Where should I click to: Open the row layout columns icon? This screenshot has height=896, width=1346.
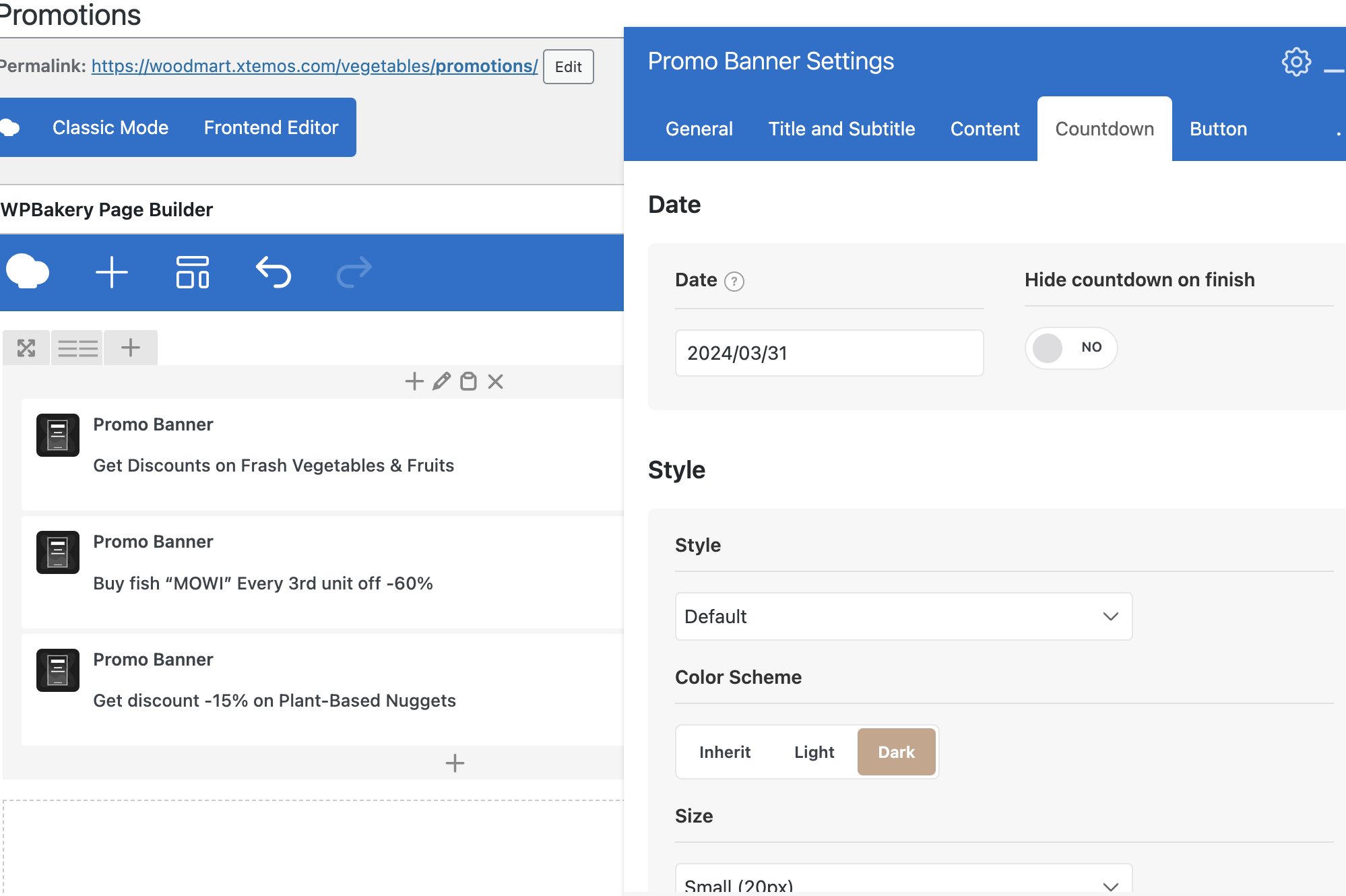(x=77, y=348)
